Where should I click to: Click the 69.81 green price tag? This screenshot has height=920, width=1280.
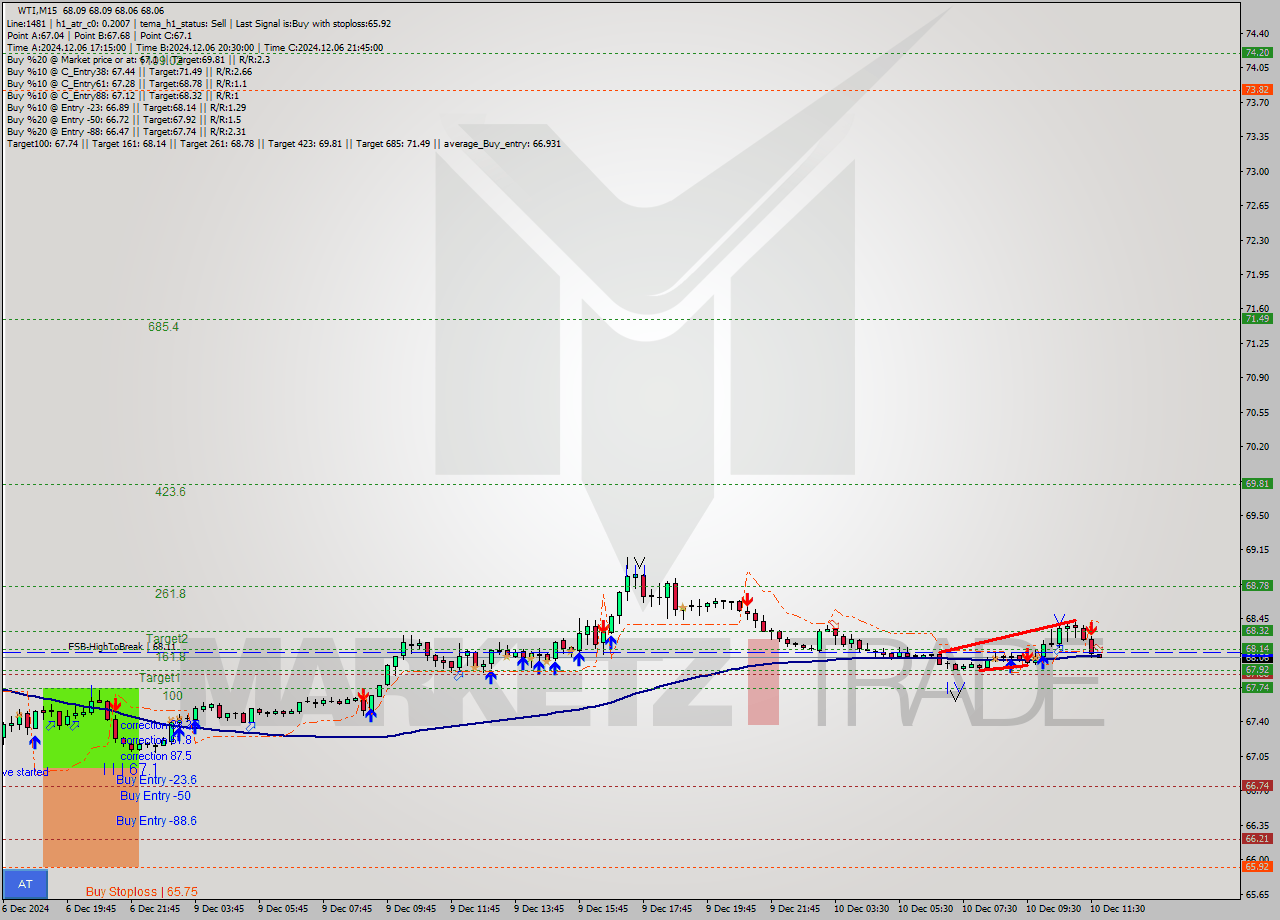(x=1257, y=484)
